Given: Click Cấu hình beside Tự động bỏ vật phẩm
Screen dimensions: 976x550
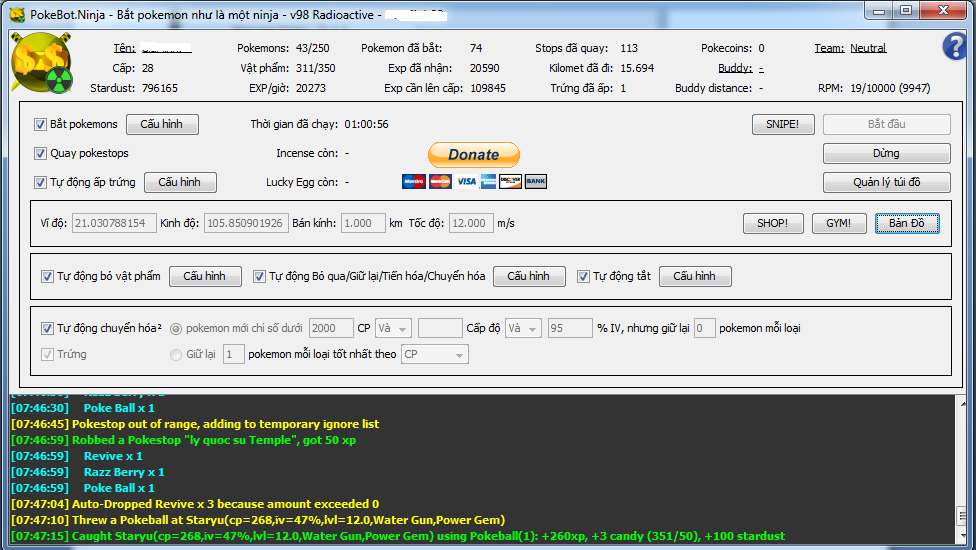Looking at the screenshot, I should pyautogui.click(x=205, y=276).
